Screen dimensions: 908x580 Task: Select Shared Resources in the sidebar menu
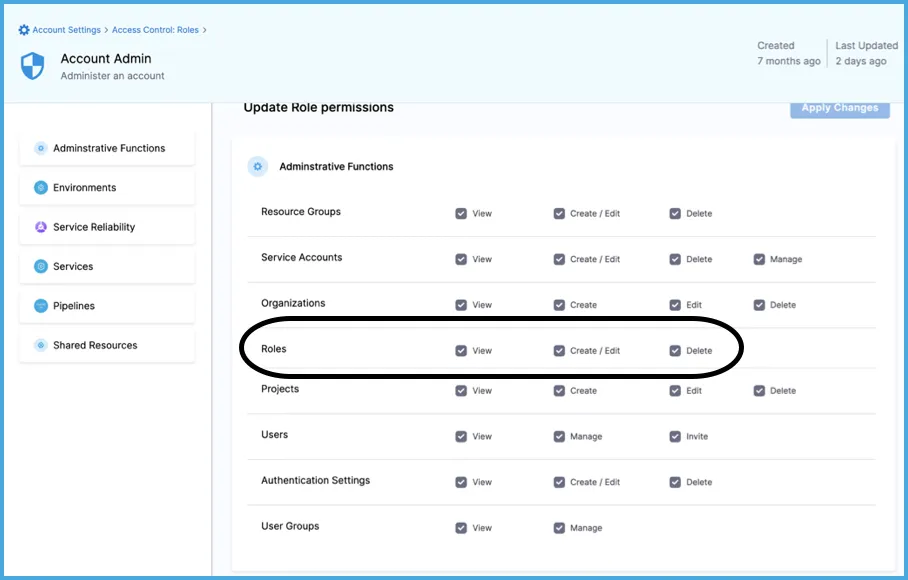[96, 345]
